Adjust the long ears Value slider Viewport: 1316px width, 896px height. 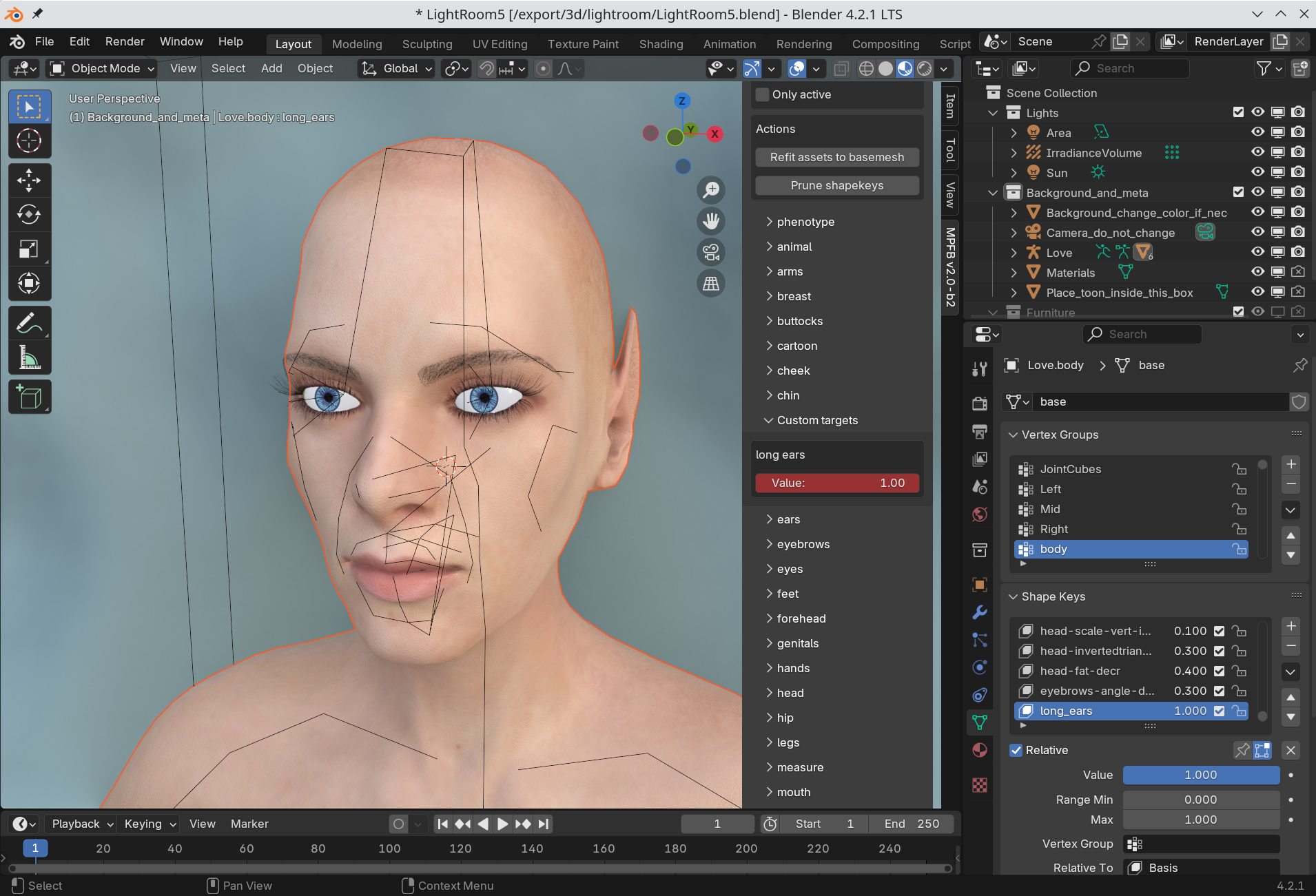coord(837,483)
